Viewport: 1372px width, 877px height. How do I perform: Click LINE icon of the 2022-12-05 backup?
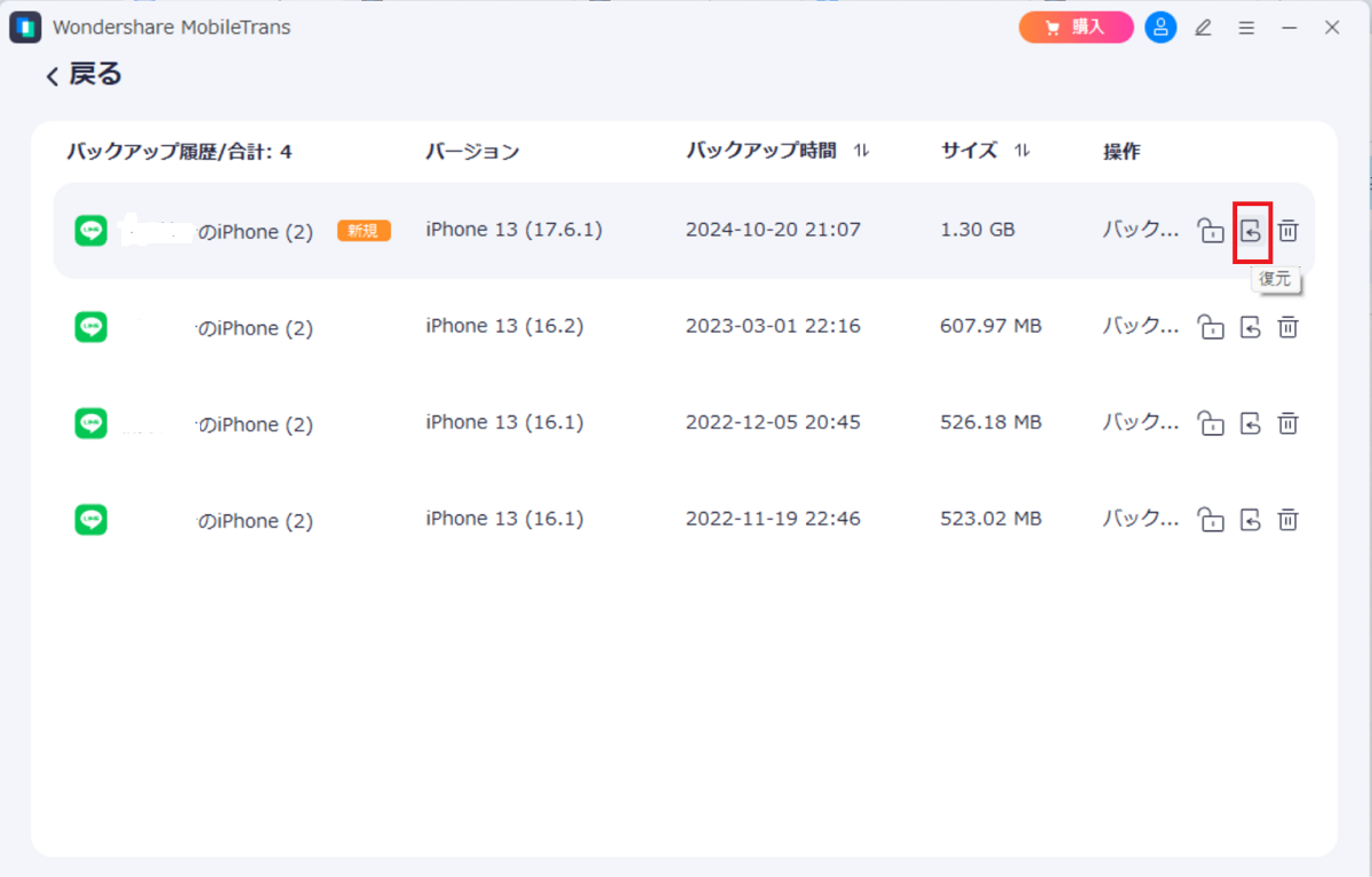(x=91, y=423)
